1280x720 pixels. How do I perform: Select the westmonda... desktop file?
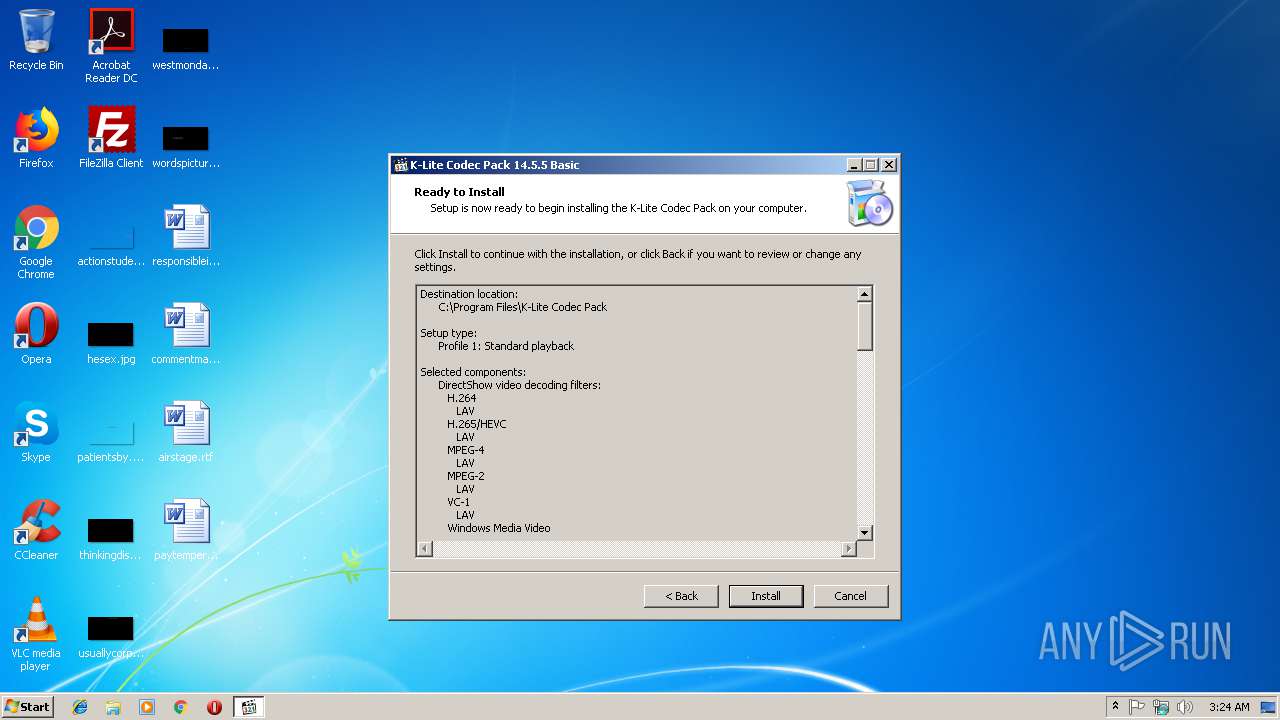pos(186,48)
